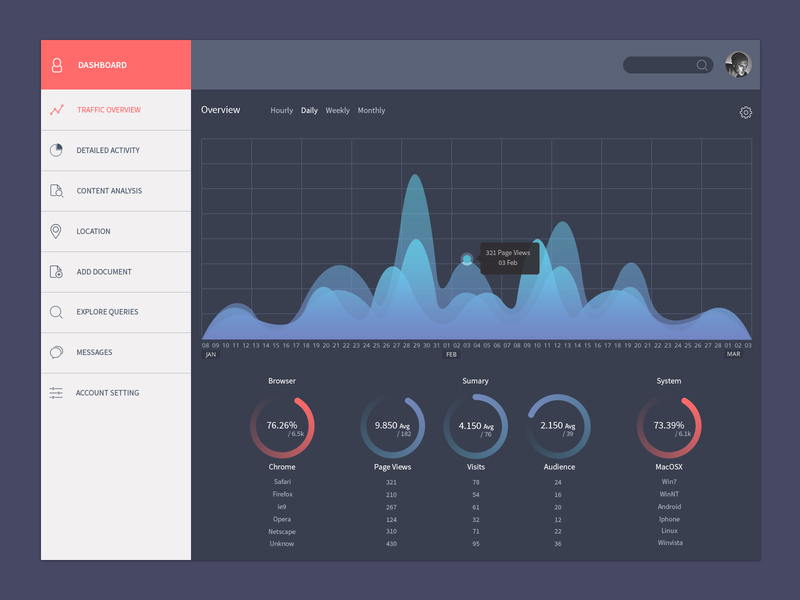Select Unknow in browser list
The image size is (800, 600).
pos(282,544)
